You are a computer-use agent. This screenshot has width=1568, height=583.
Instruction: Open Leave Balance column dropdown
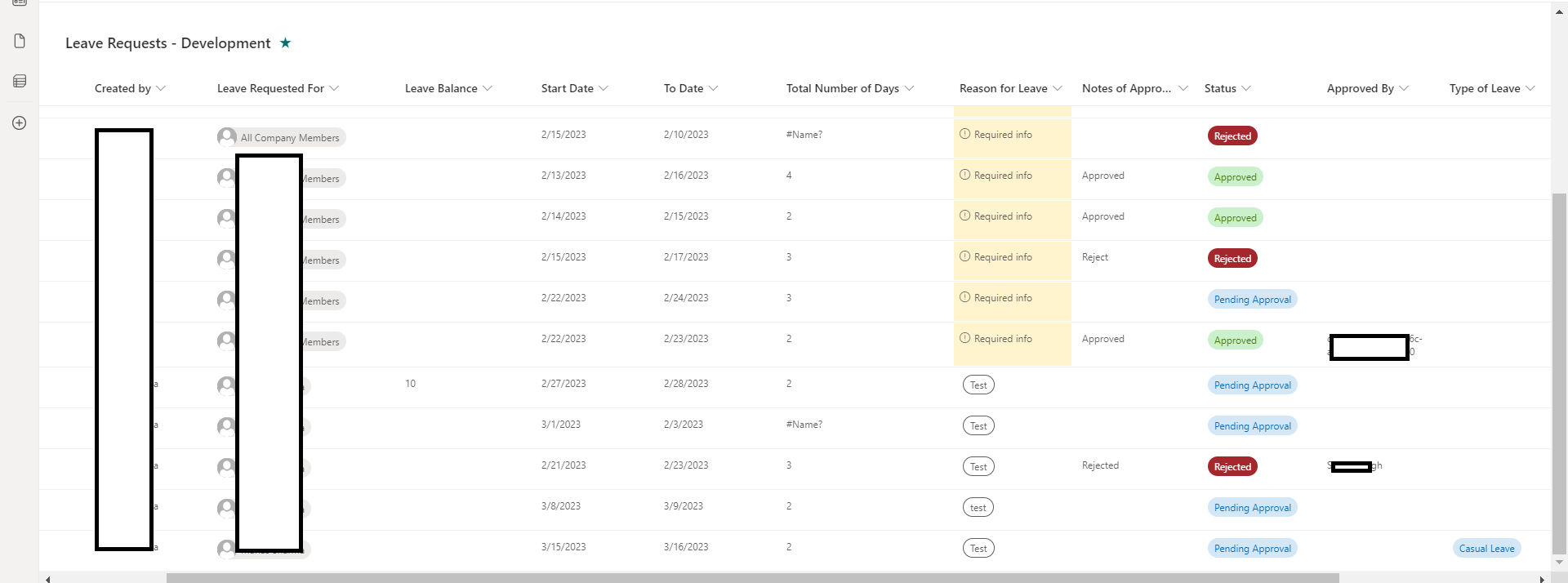pyautogui.click(x=488, y=88)
